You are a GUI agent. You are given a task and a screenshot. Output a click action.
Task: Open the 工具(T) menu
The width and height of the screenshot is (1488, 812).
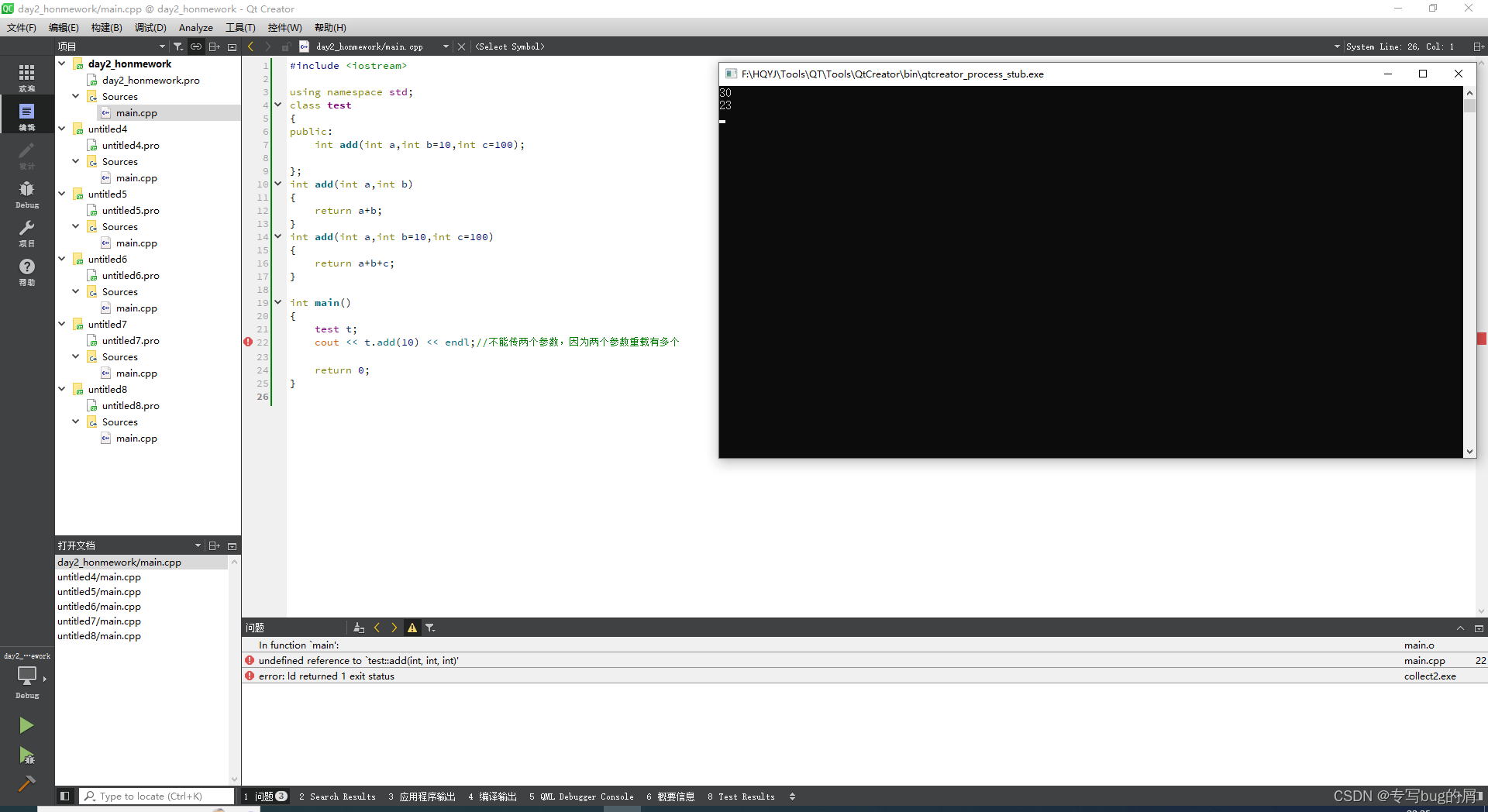tap(240, 27)
